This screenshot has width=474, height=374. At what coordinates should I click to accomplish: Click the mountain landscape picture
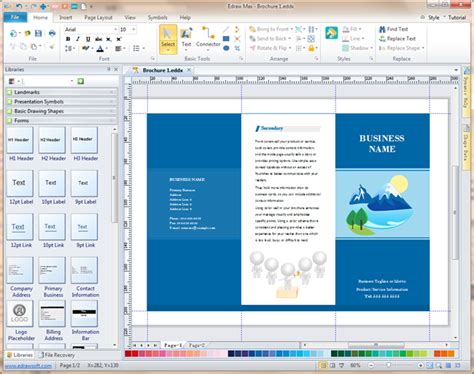tap(380, 205)
